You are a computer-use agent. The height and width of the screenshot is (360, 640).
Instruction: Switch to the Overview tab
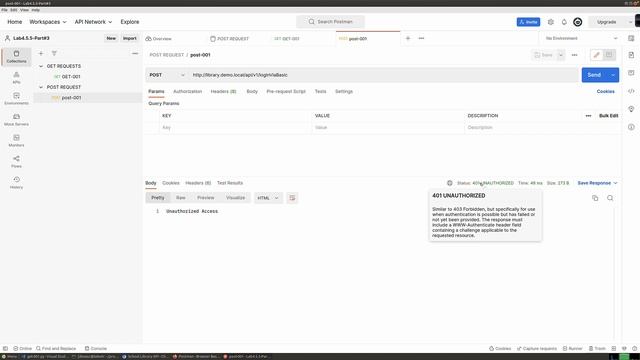(158, 39)
